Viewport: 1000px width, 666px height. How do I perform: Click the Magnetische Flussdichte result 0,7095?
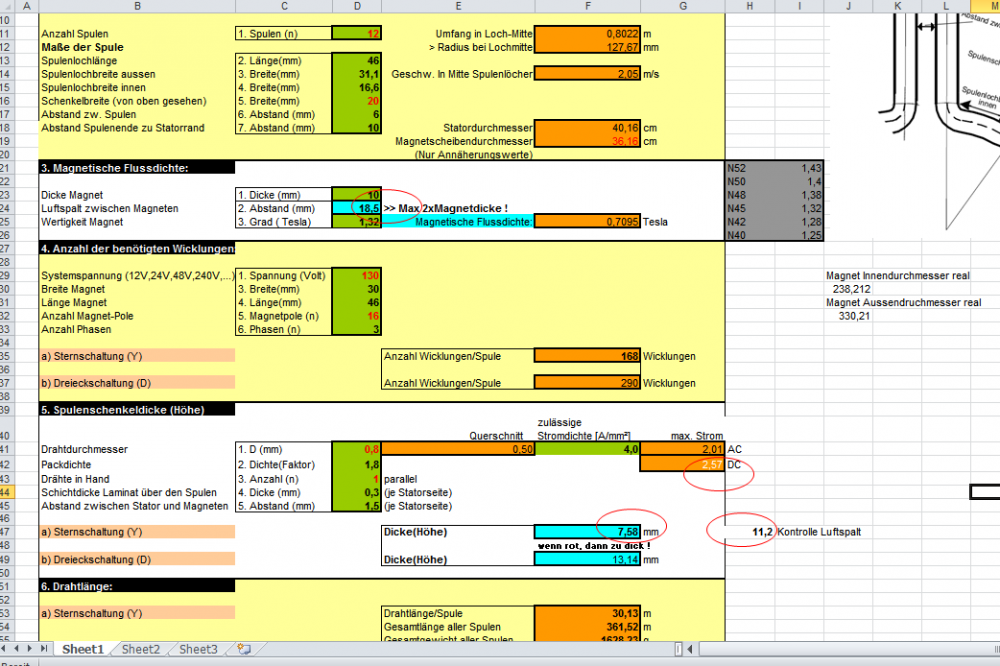pyautogui.click(x=587, y=222)
